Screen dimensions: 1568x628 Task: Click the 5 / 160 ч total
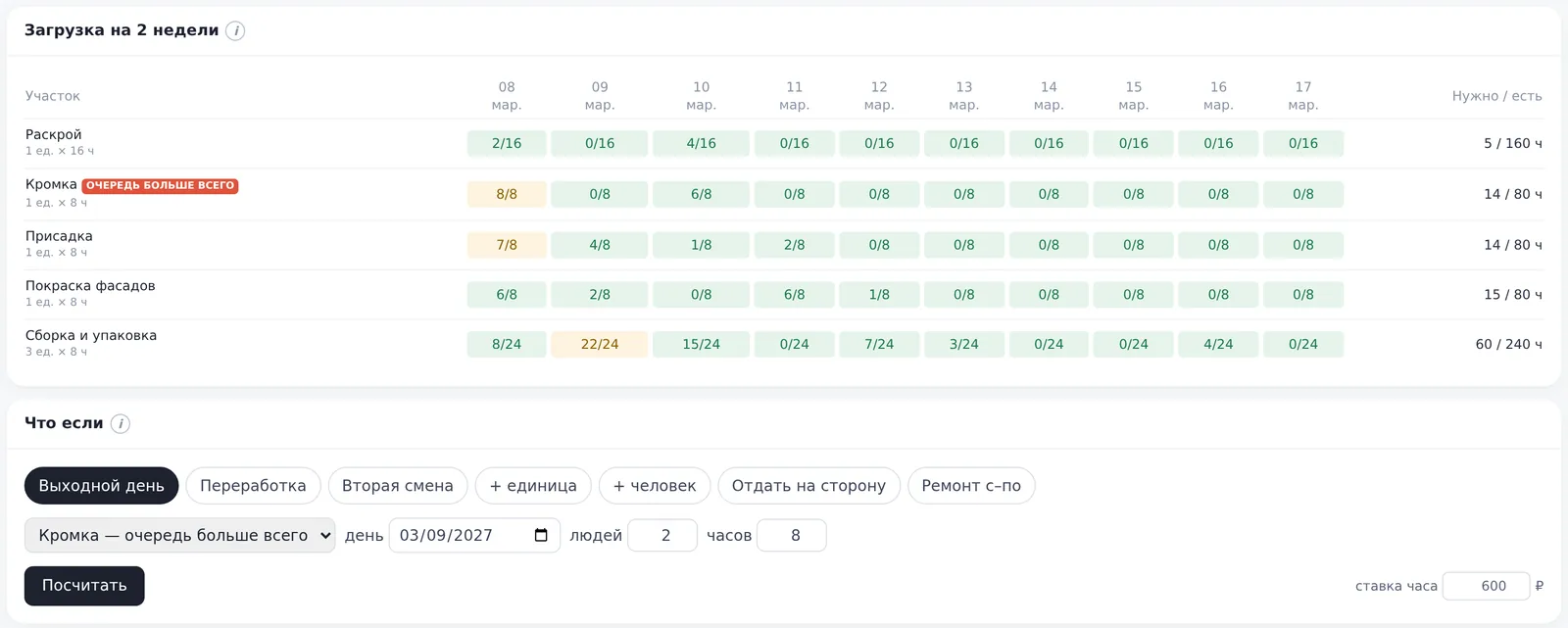tap(1512, 143)
